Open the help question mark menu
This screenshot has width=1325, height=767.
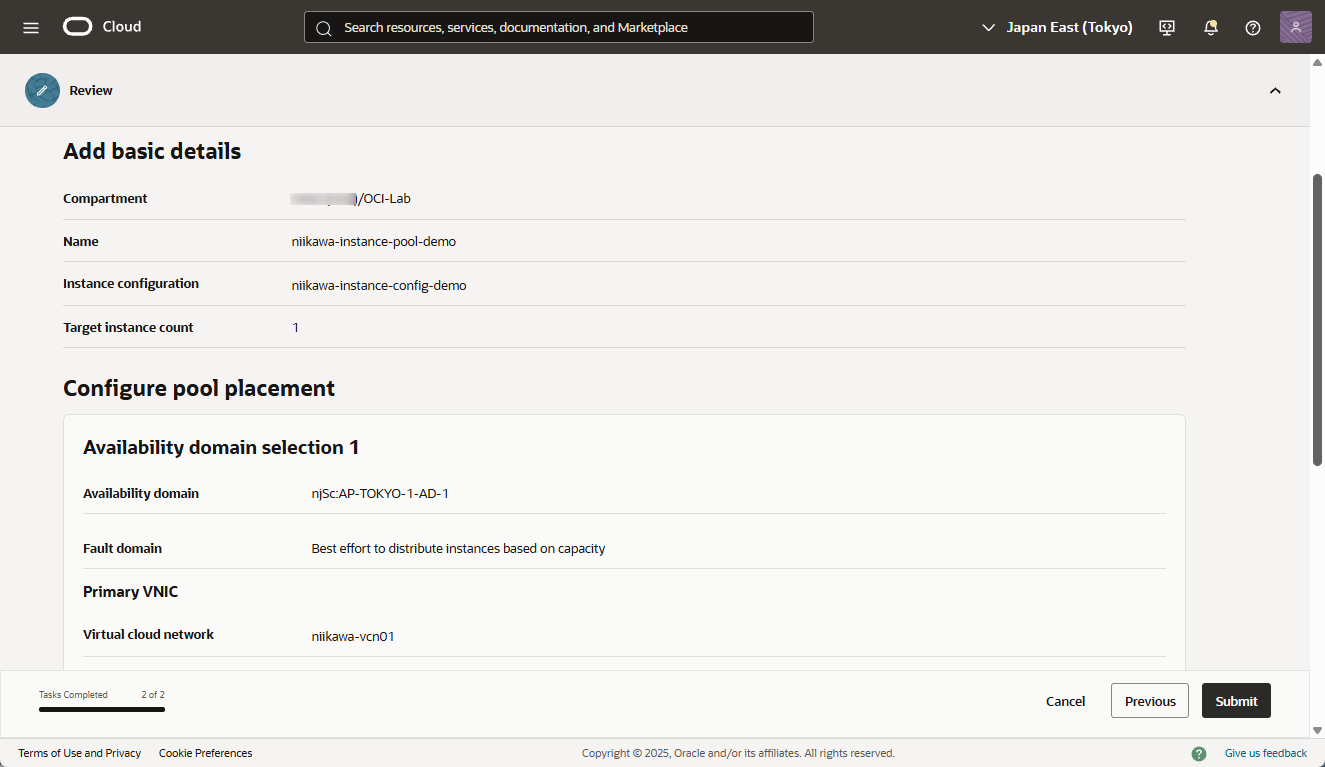pos(1252,27)
